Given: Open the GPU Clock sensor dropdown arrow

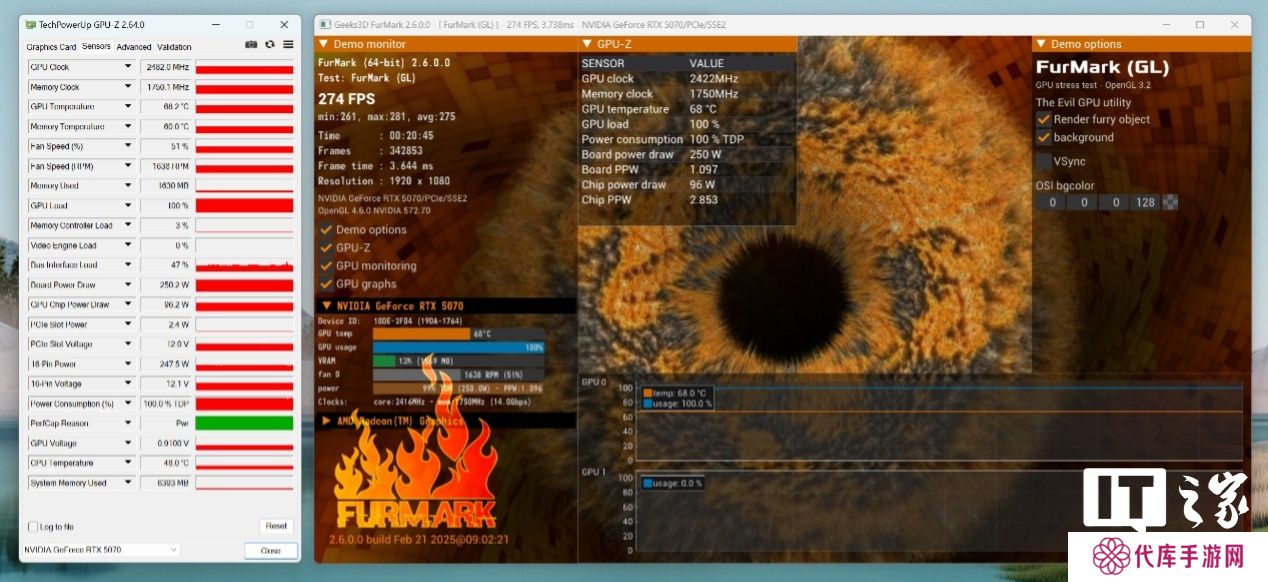Looking at the screenshot, I should (128, 67).
